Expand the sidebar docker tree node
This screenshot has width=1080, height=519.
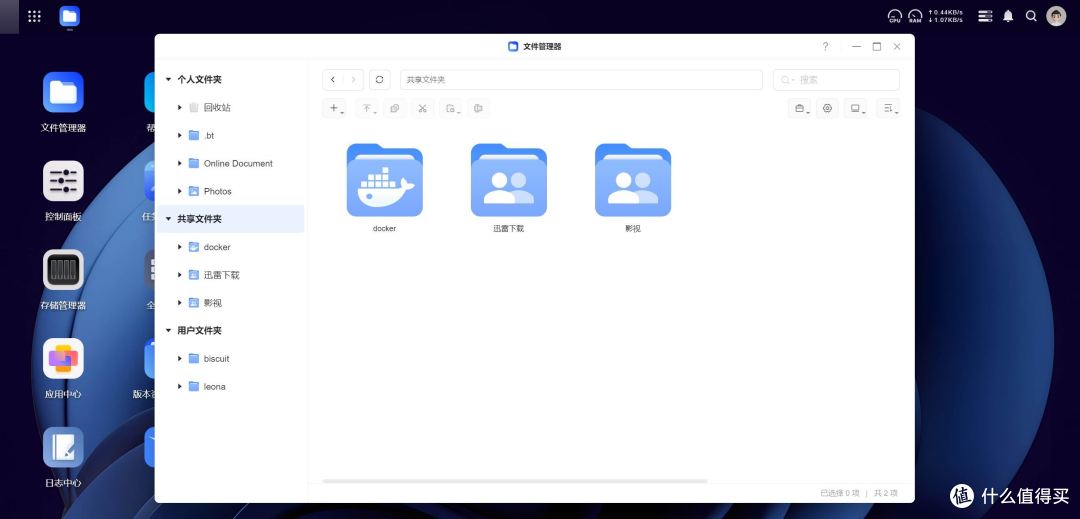(x=180, y=246)
